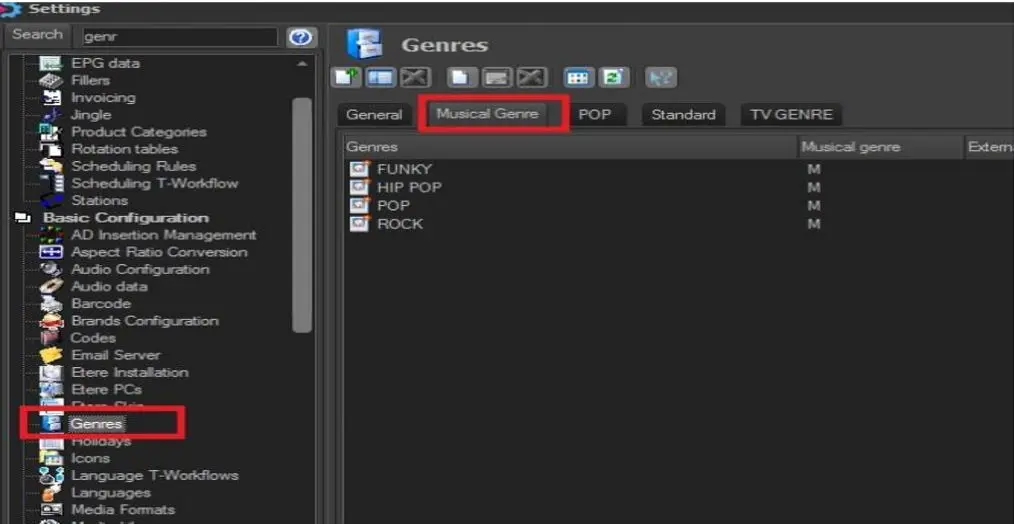Open the Standard tab
Image resolution: width=1014 pixels, height=524 pixels.
(x=683, y=115)
